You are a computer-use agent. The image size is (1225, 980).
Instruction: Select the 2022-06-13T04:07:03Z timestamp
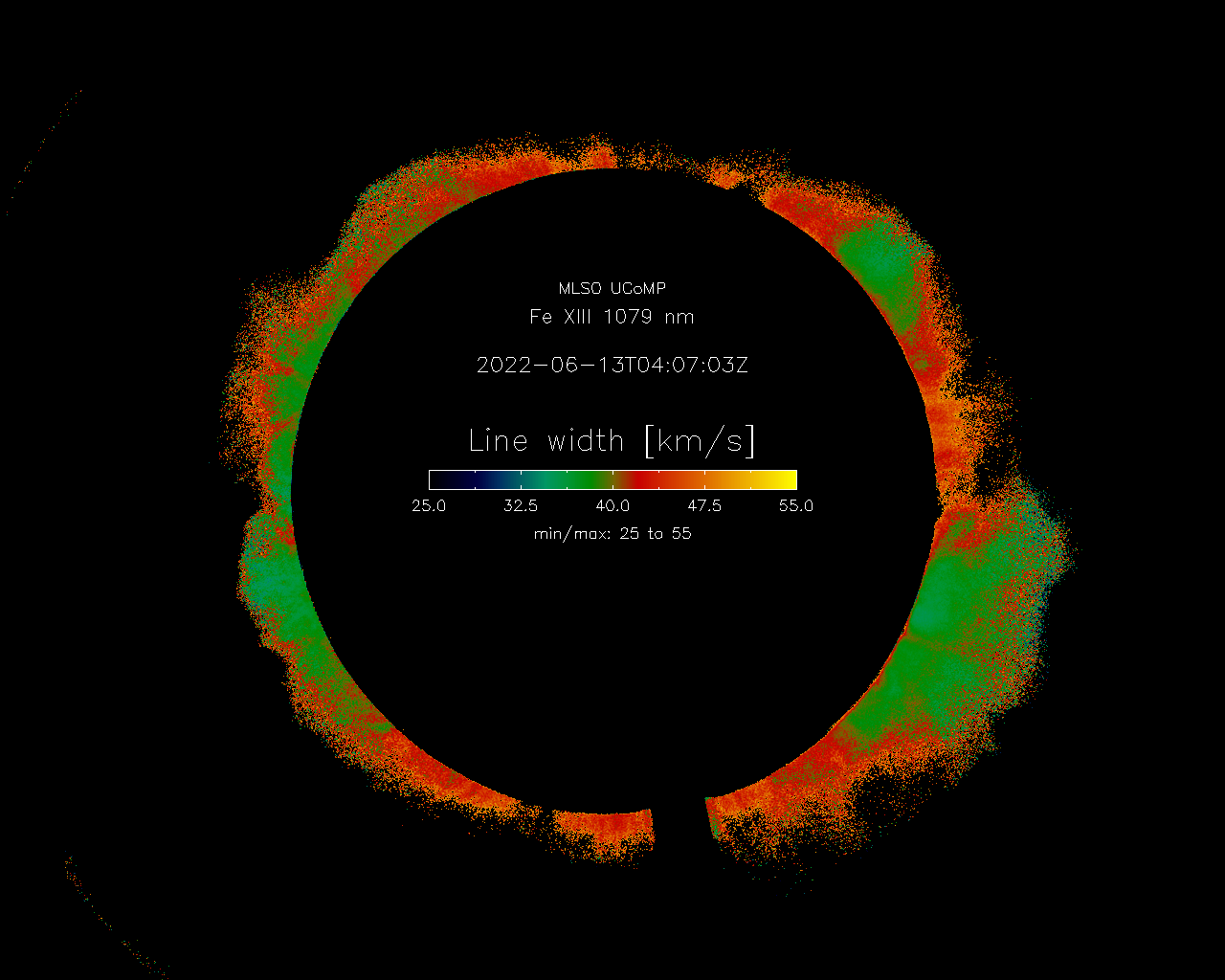pyautogui.click(x=612, y=365)
